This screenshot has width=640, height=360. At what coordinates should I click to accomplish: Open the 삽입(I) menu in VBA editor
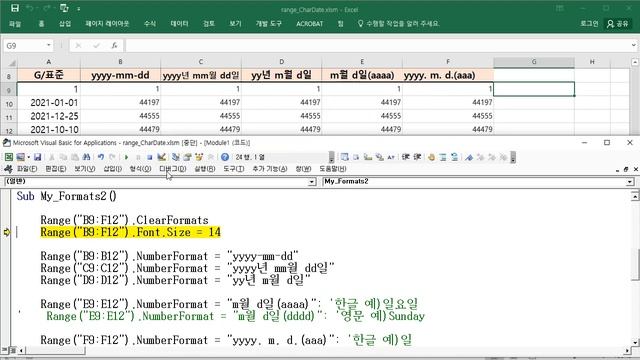tap(112, 169)
